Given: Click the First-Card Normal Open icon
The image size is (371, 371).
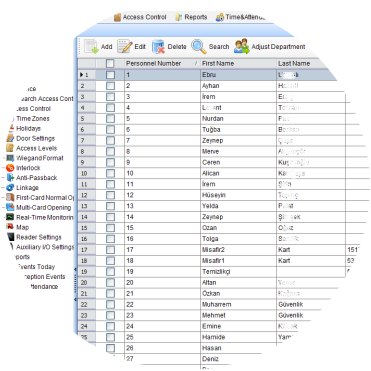Looking at the screenshot, I should point(10,197).
